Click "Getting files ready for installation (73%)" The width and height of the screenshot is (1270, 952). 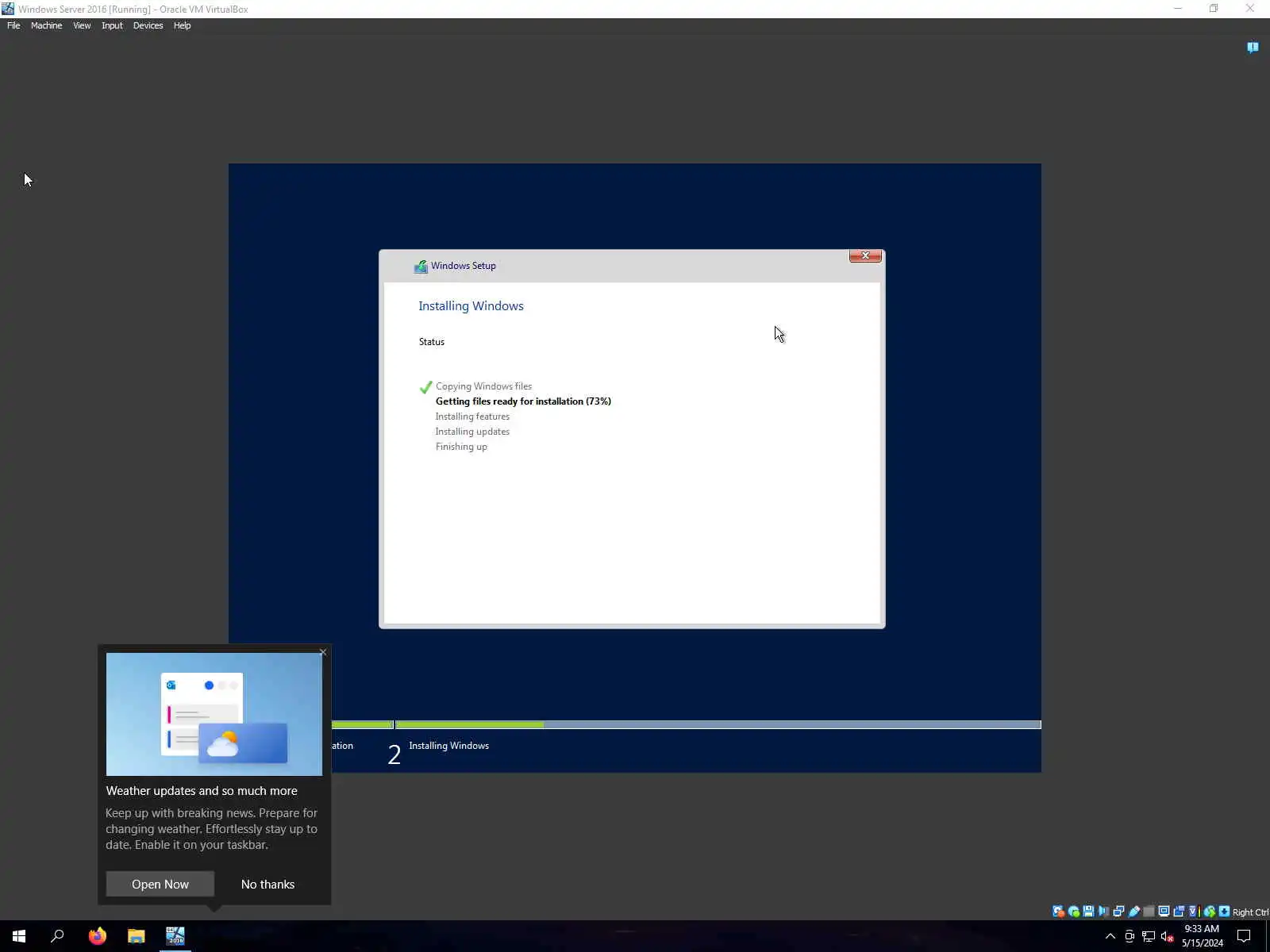tap(523, 401)
